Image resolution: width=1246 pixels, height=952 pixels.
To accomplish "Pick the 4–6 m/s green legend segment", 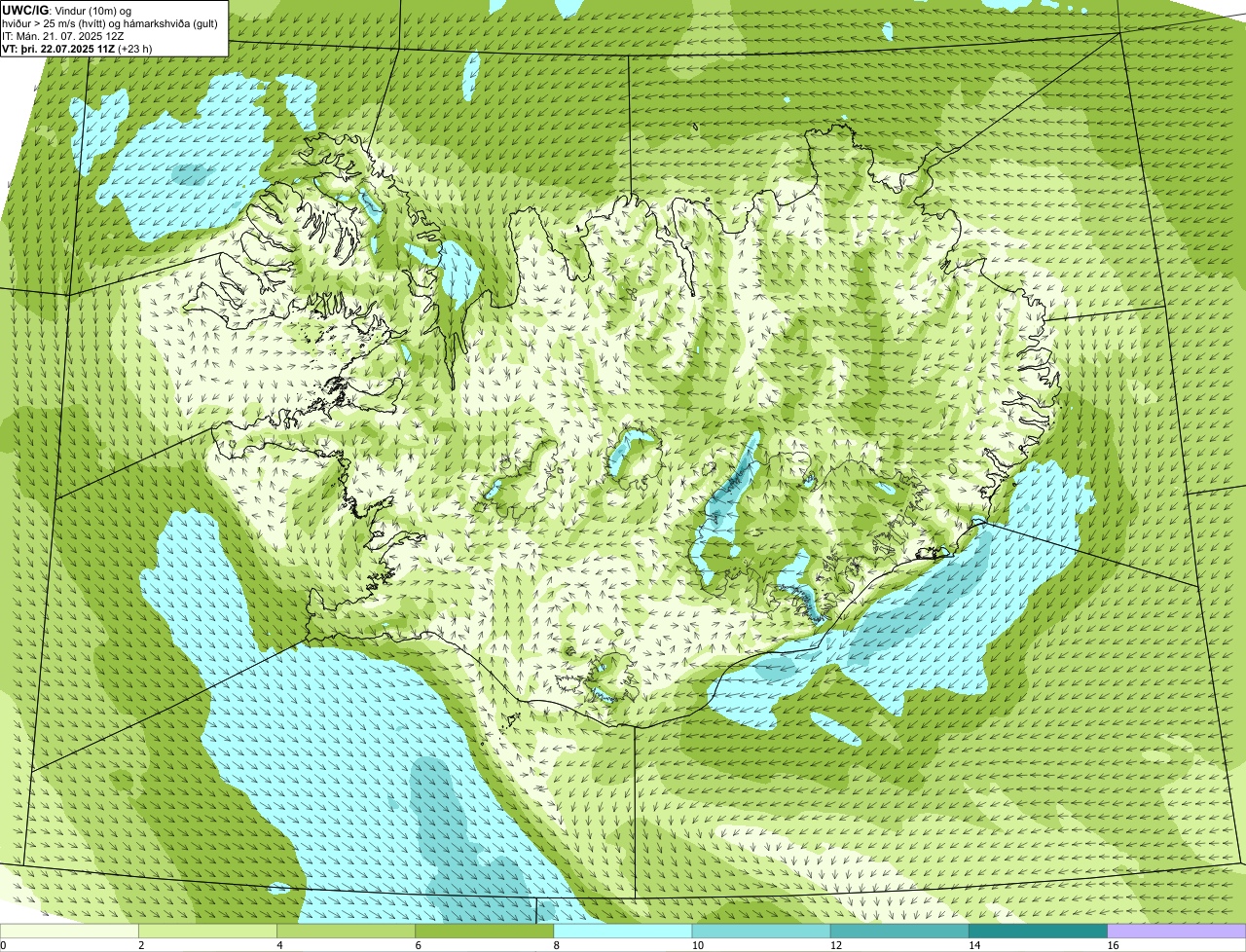I will [x=347, y=932].
